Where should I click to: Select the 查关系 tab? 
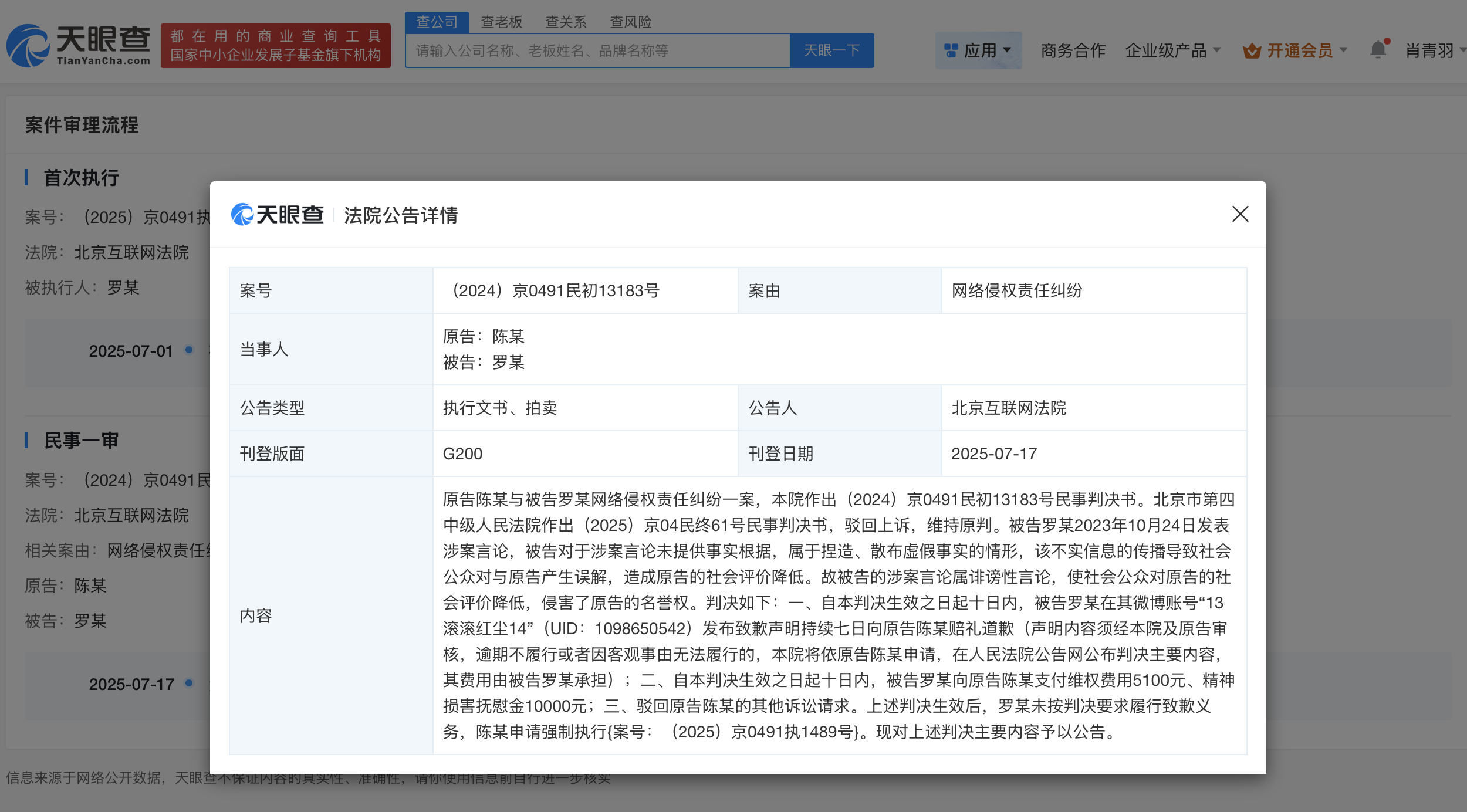pyautogui.click(x=566, y=22)
